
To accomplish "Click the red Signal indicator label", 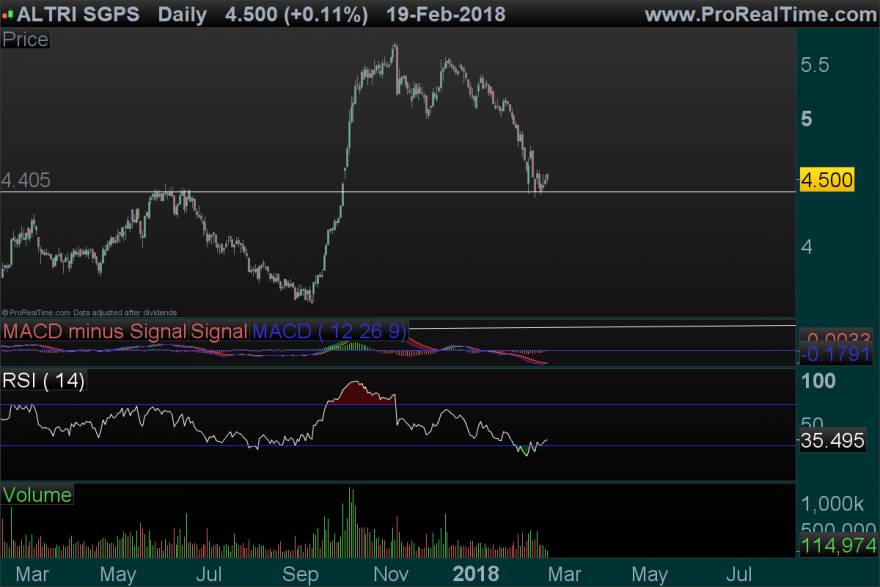I will [219, 331].
